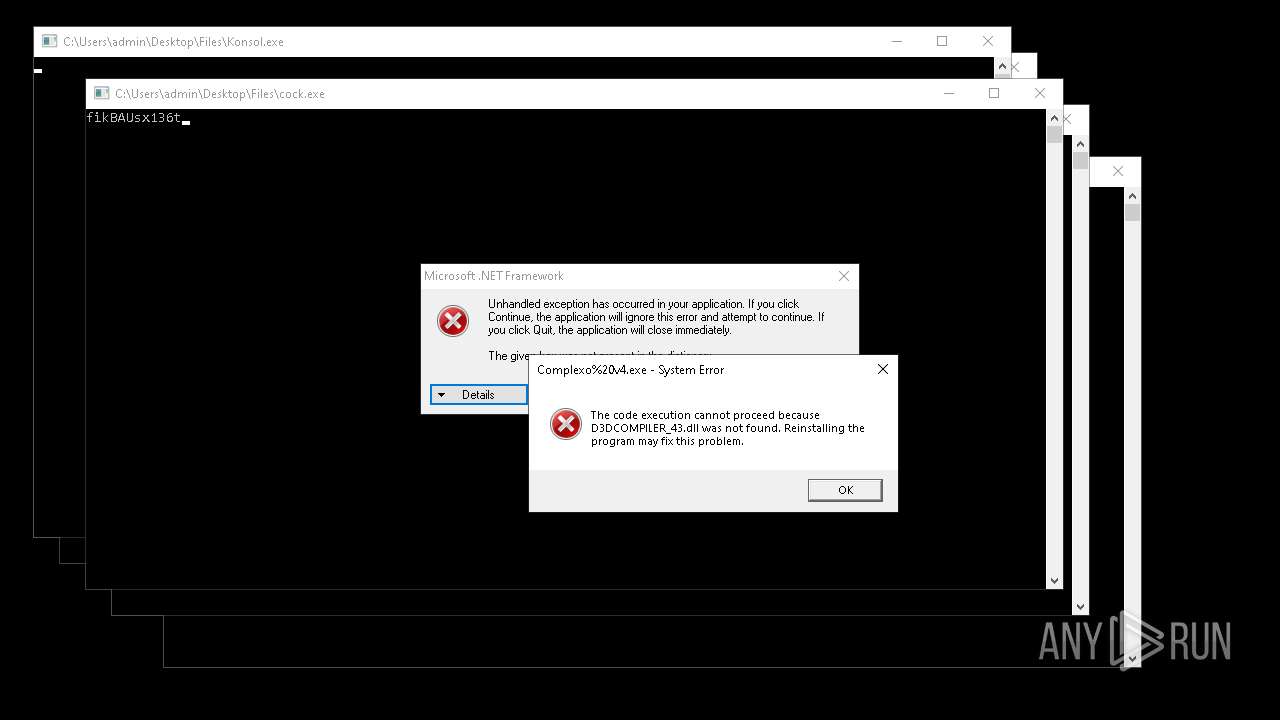Minimize the Konsol.exe console window

[896, 41]
